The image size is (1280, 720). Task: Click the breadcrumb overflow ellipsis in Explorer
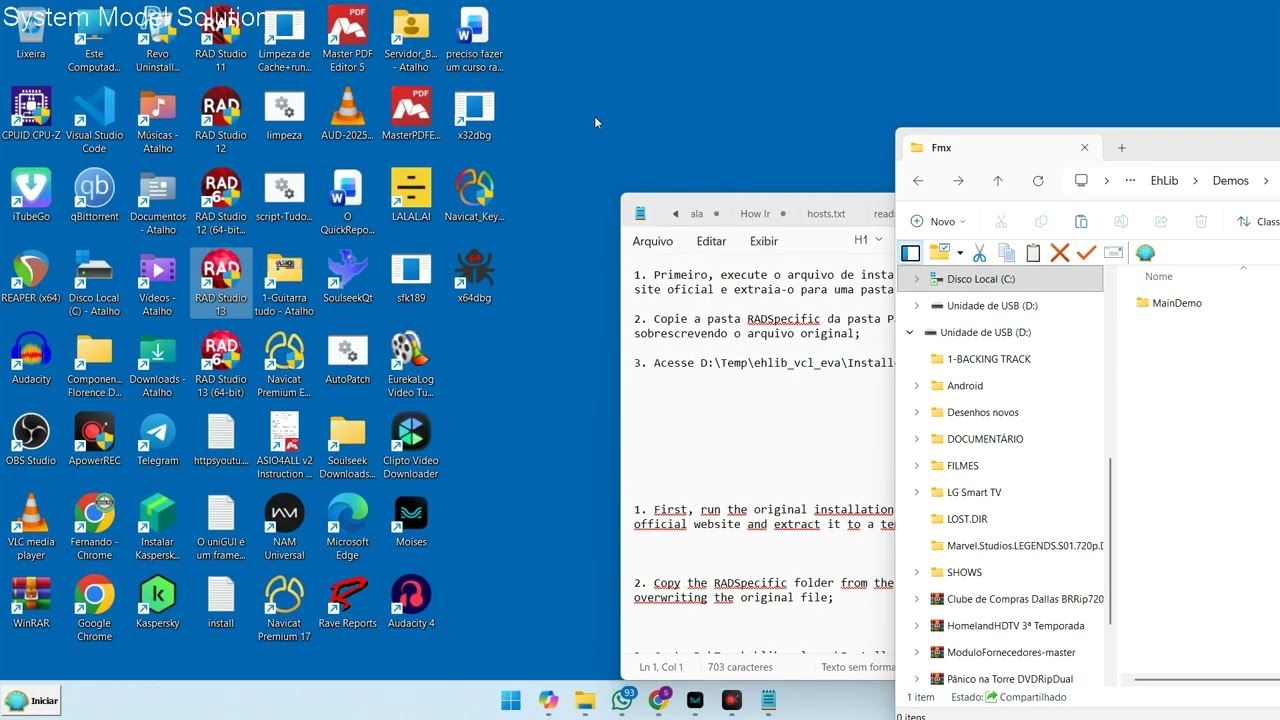[1130, 181]
